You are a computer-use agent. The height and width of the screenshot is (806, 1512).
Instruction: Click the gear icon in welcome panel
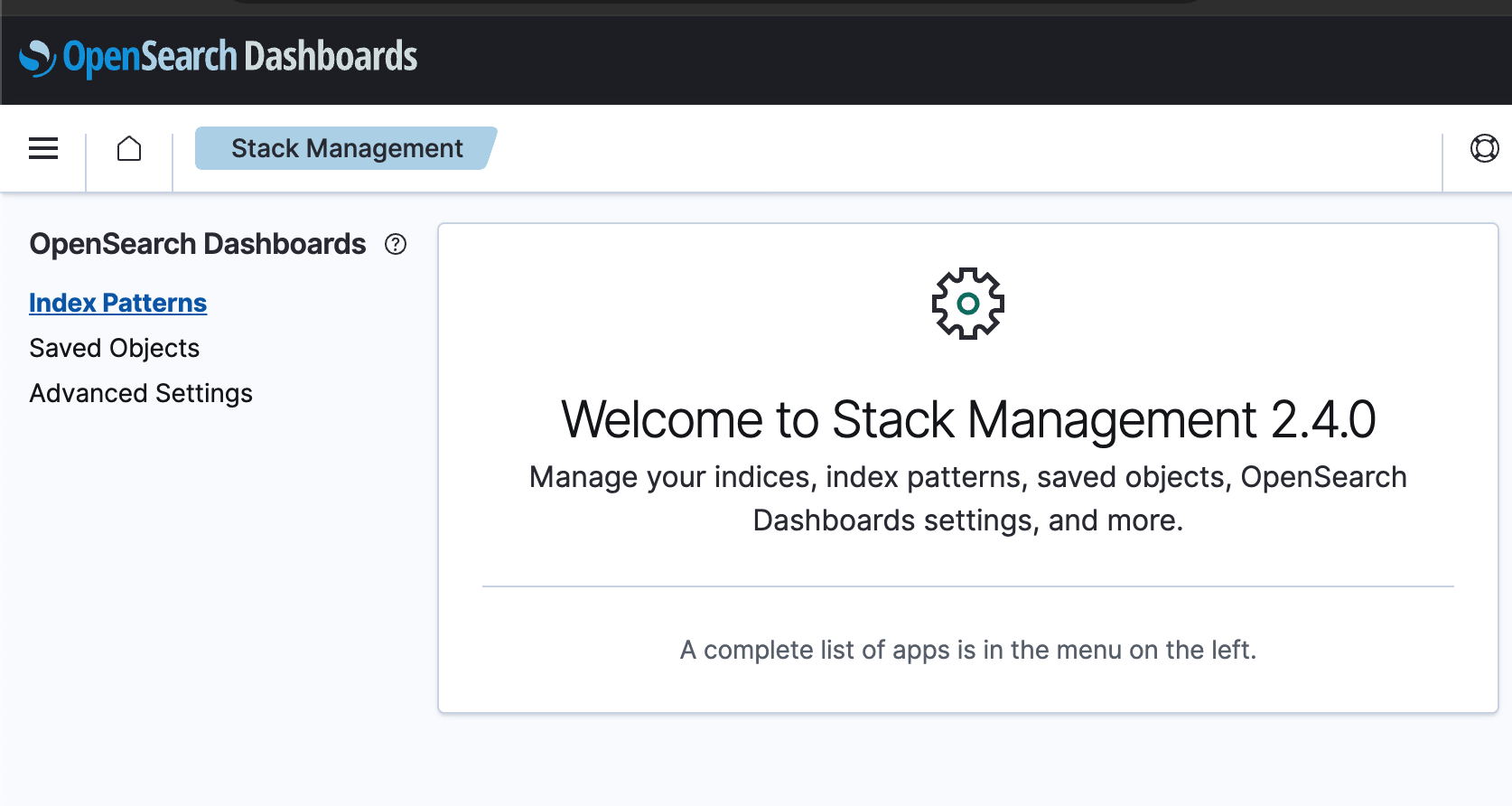pos(967,304)
